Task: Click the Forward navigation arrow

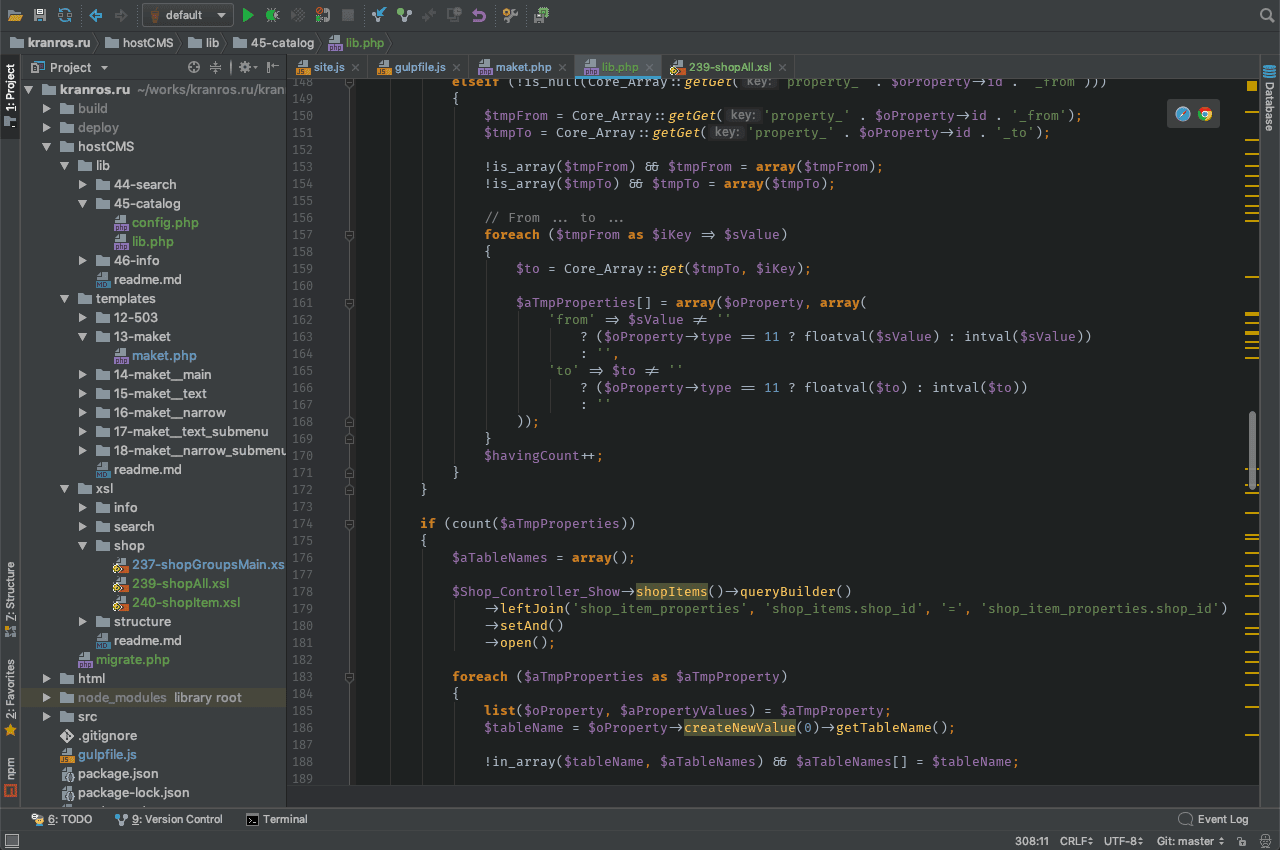Action: (x=121, y=15)
